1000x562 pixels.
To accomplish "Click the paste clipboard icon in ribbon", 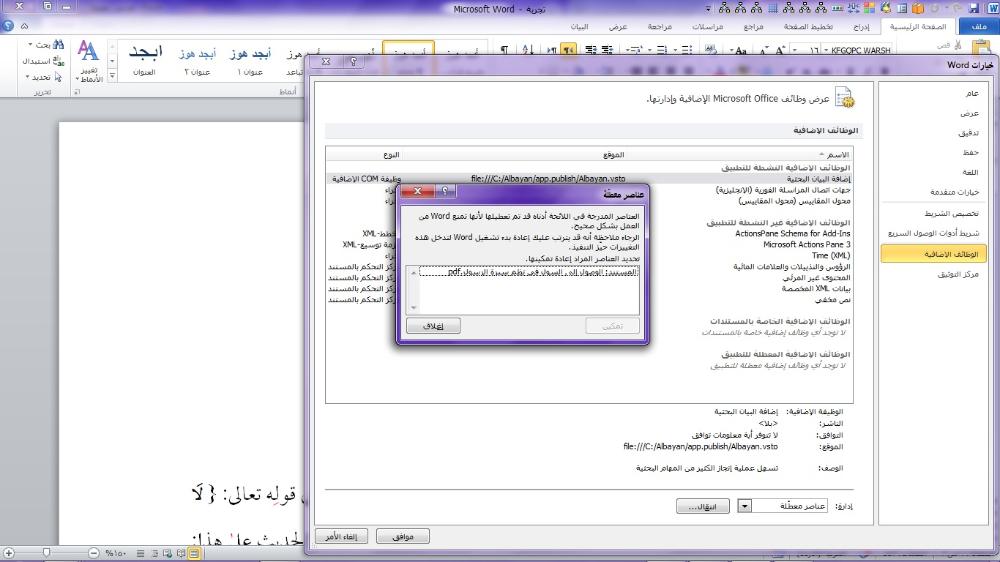I will pyautogui.click(x=983, y=46).
